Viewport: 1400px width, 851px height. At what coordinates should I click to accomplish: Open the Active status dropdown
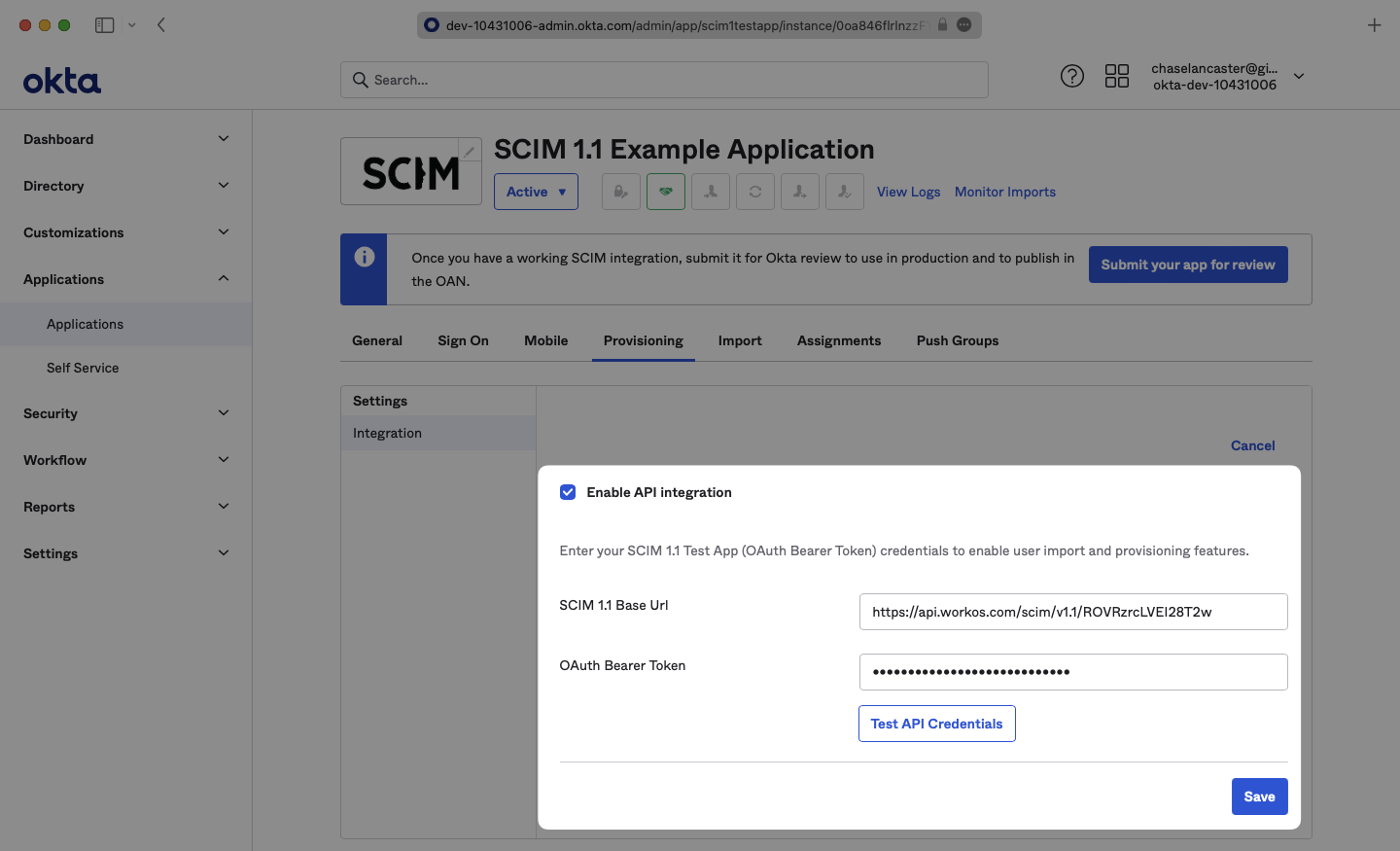click(536, 192)
